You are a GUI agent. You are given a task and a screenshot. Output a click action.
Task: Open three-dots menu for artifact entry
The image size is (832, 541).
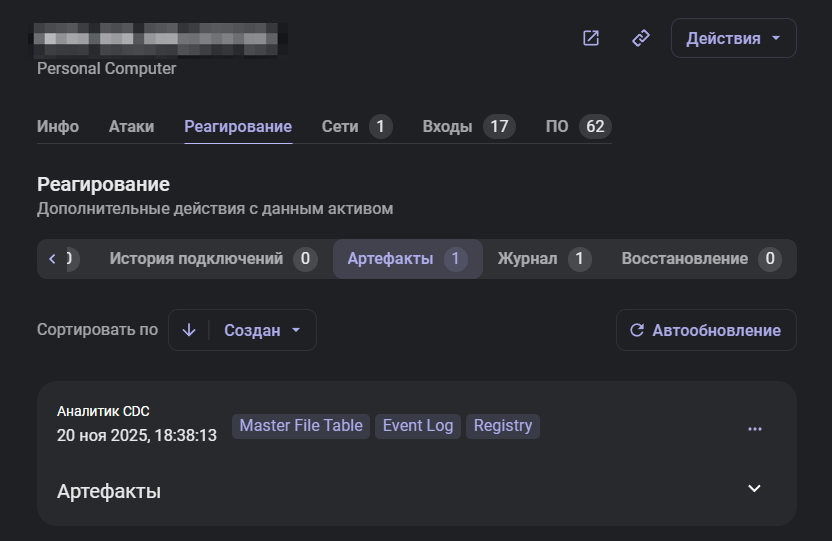755,428
